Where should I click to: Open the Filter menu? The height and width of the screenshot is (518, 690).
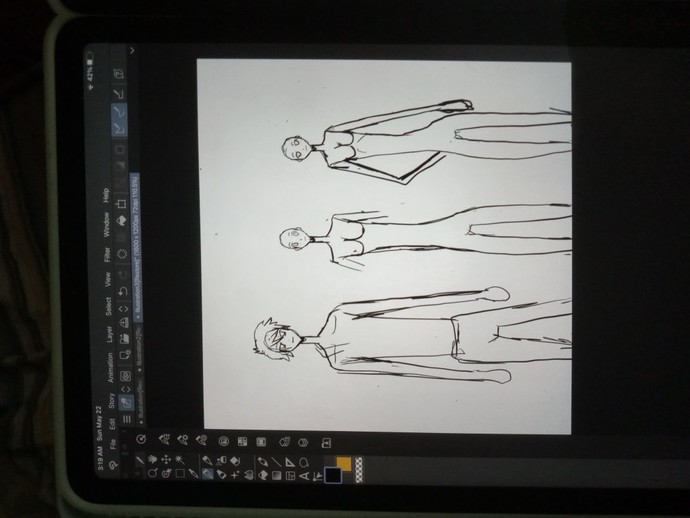point(107,255)
